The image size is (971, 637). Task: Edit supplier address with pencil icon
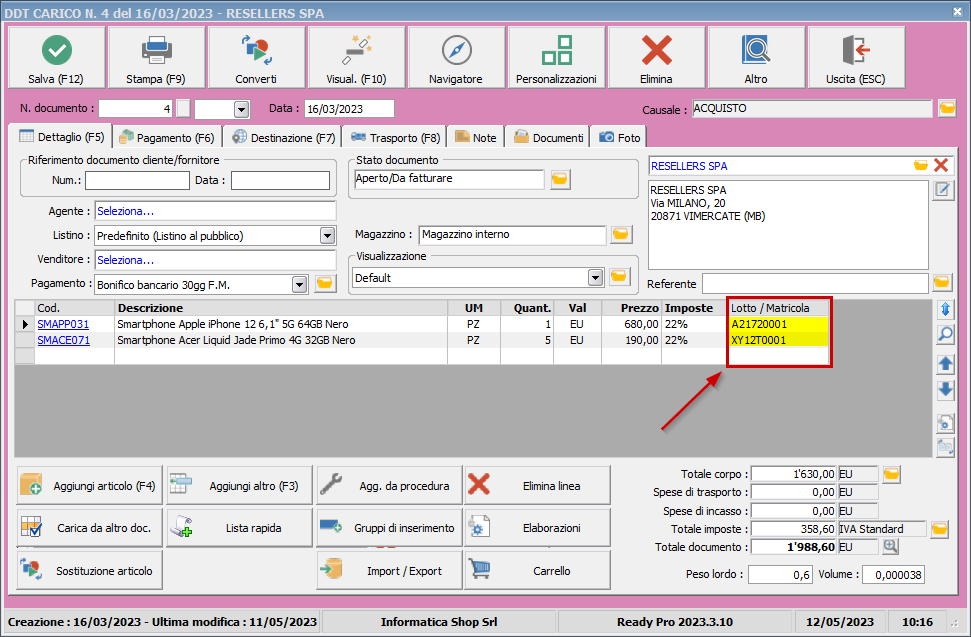pyautogui.click(x=943, y=190)
